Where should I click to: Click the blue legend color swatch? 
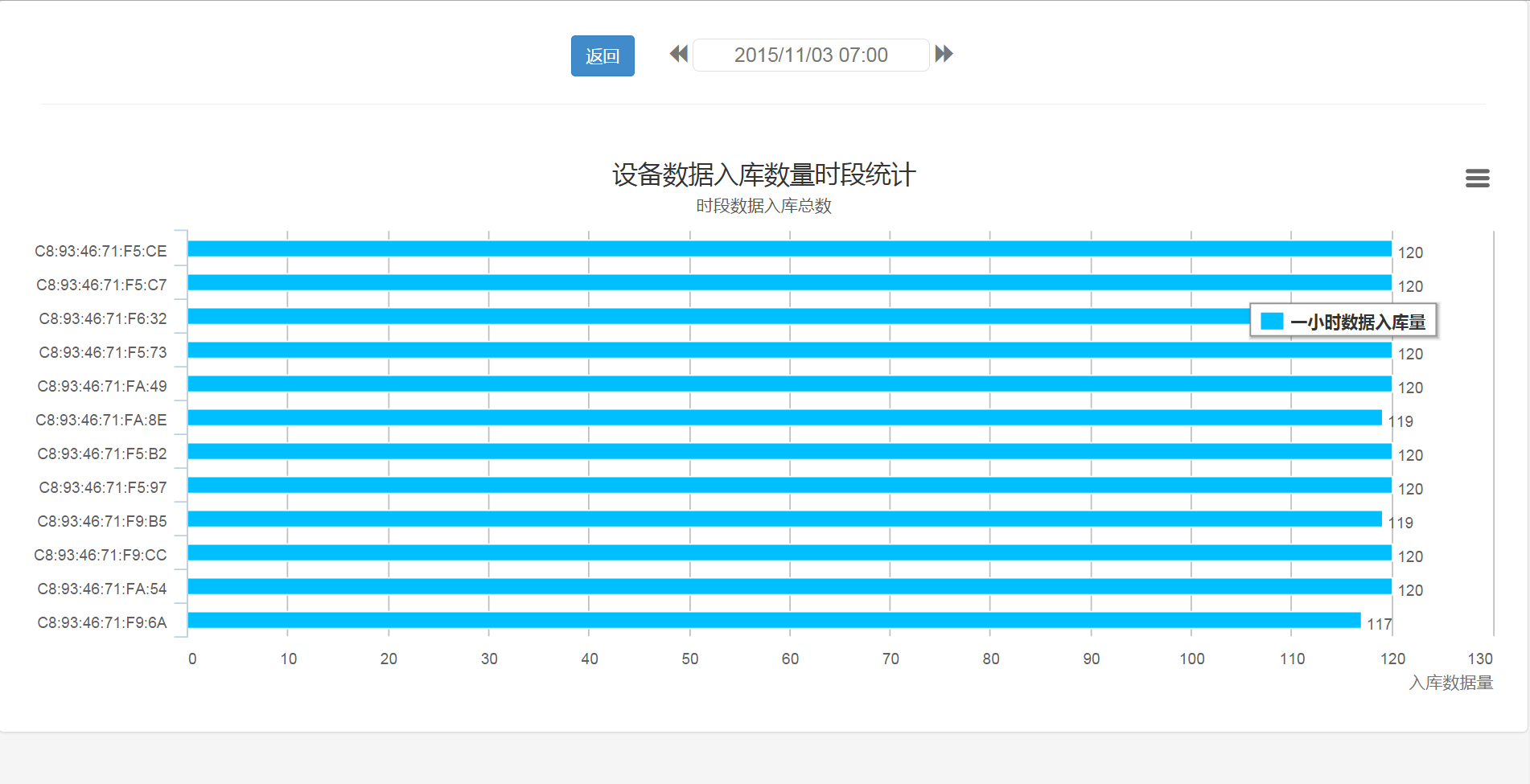(1272, 322)
